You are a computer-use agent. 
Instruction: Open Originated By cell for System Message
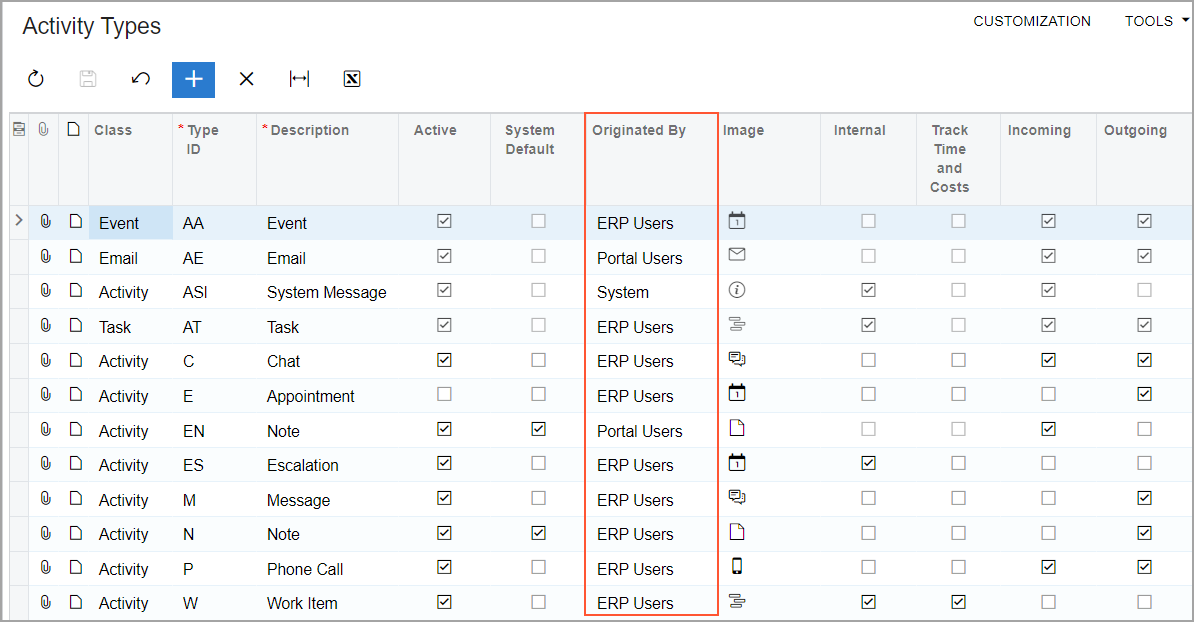(650, 292)
